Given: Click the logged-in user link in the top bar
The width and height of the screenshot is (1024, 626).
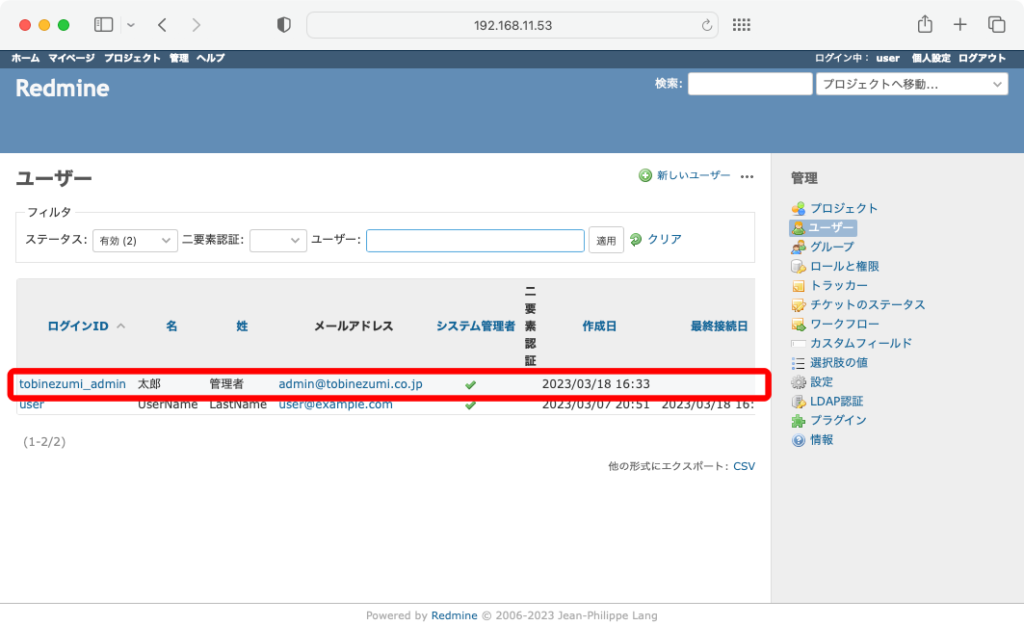Looking at the screenshot, I should 888,58.
